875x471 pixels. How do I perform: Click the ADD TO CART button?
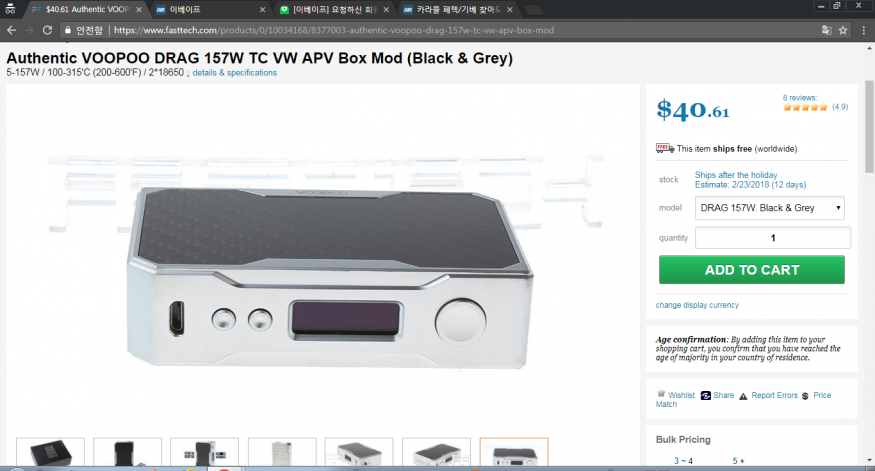coord(752,270)
